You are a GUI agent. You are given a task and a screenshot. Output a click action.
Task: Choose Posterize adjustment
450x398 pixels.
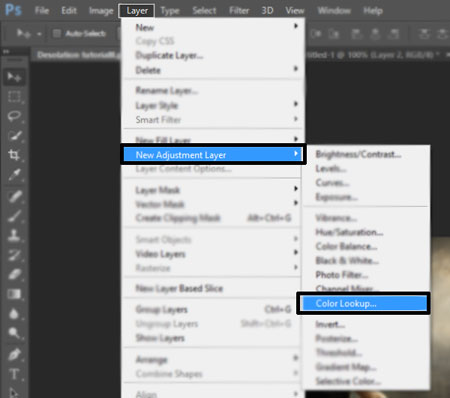coord(366,338)
